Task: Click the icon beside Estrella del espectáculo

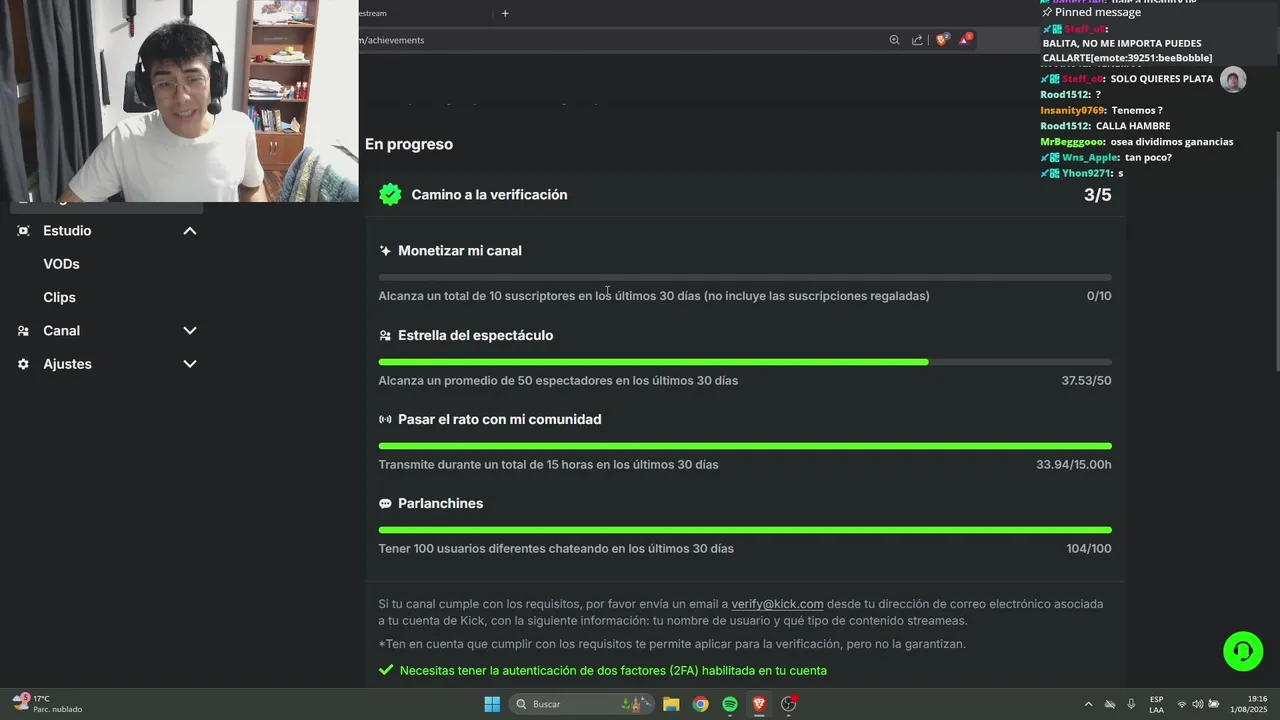Action: click(x=385, y=336)
